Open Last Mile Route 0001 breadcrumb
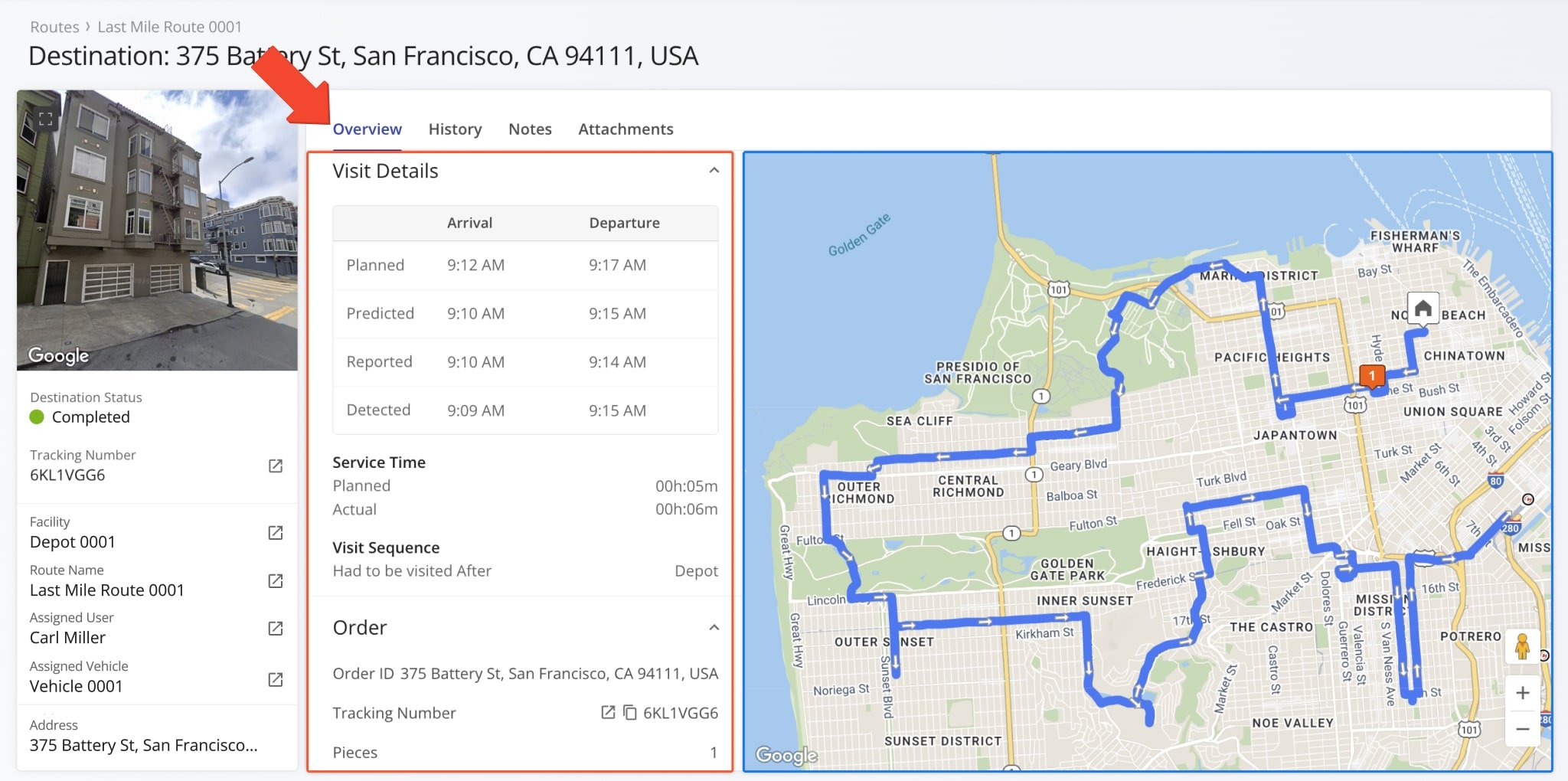Viewport: 1568px width, 781px height. point(169,27)
